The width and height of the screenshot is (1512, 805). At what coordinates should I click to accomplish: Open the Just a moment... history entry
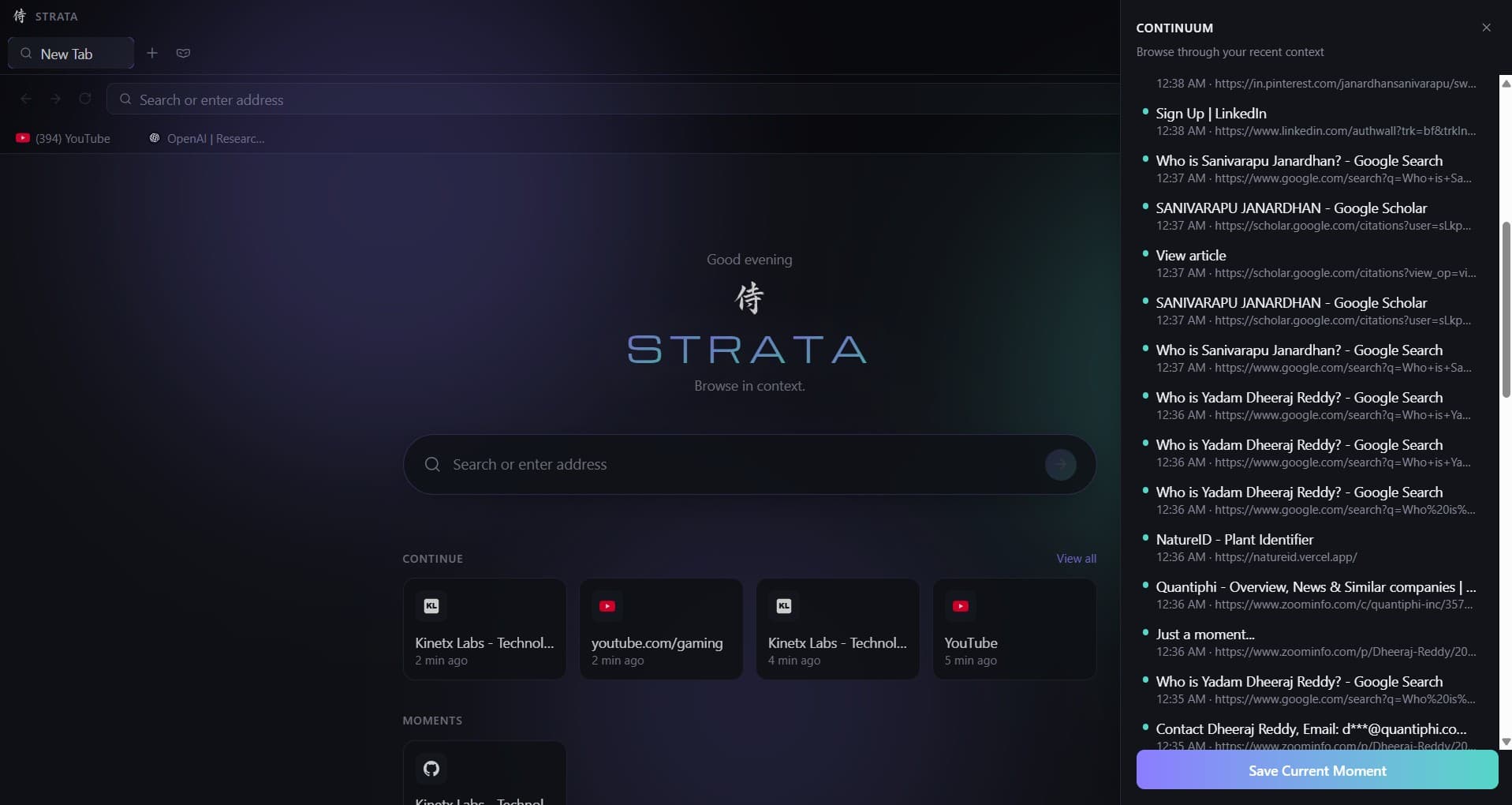click(x=1316, y=642)
